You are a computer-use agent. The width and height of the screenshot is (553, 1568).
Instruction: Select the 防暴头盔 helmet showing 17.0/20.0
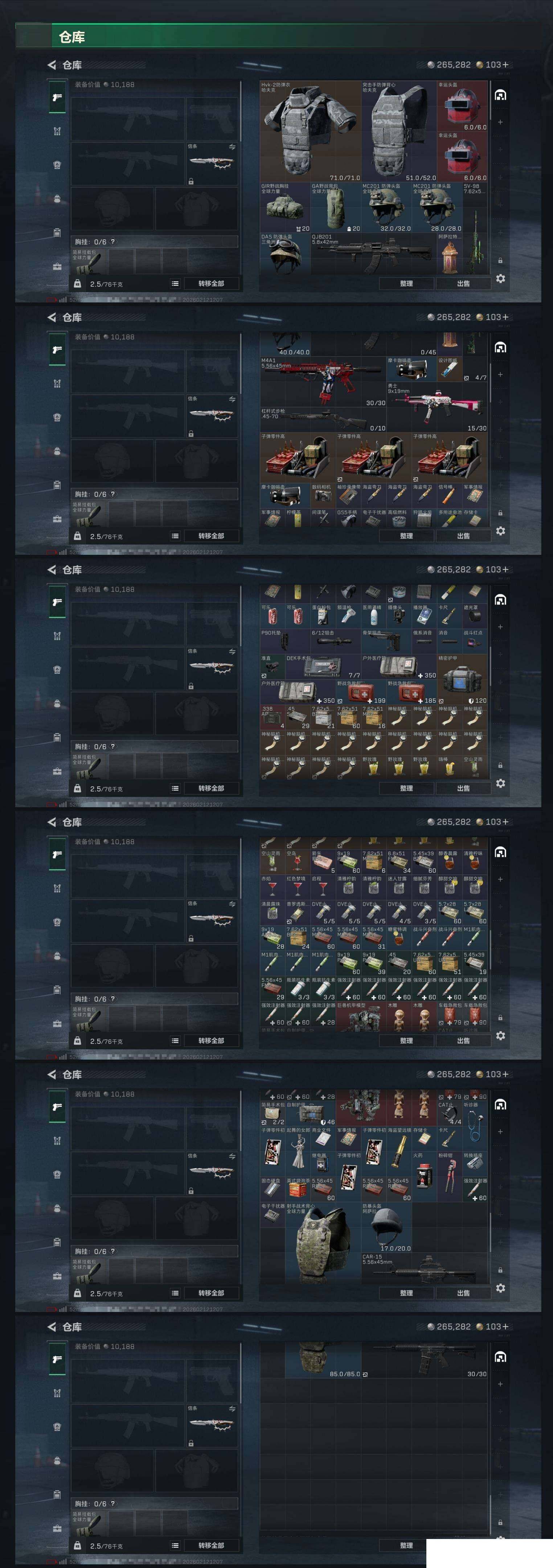[x=387, y=1227]
